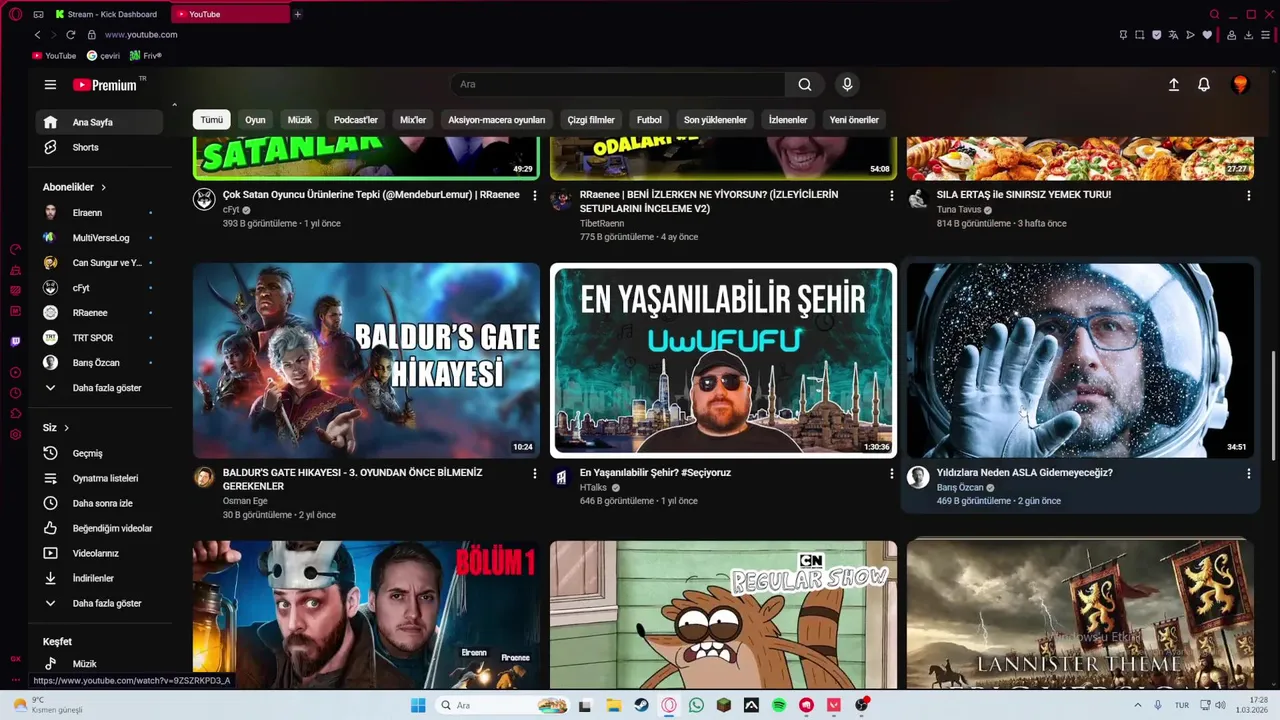The width and height of the screenshot is (1280, 720).
Task: Open options for SILA ERTAŞ video
Action: pos(1249,196)
